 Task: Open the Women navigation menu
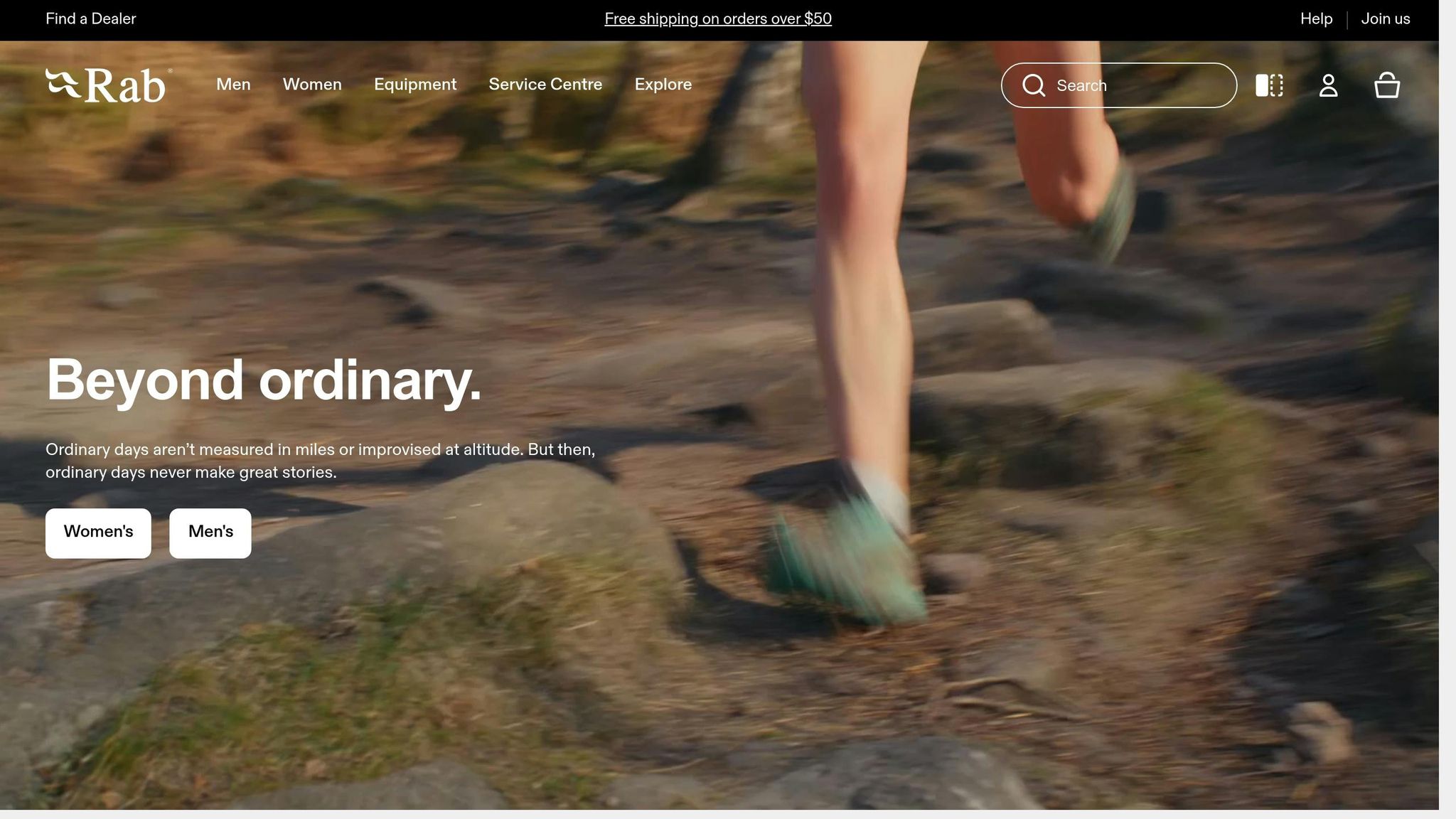pyautogui.click(x=312, y=85)
